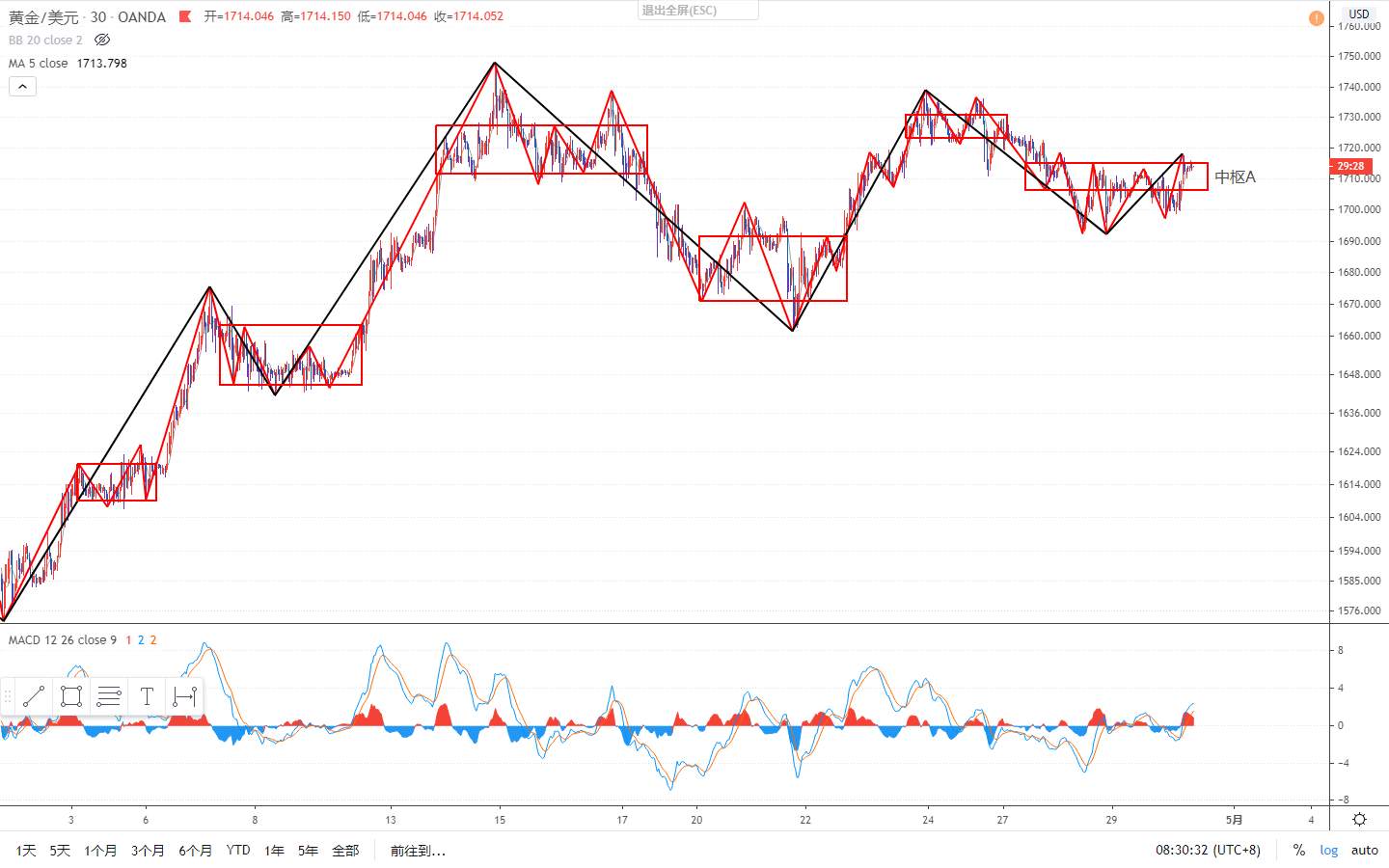The height and width of the screenshot is (868, 1389).
Task: Open chart settings gear icon
Action: [1359, 820]
